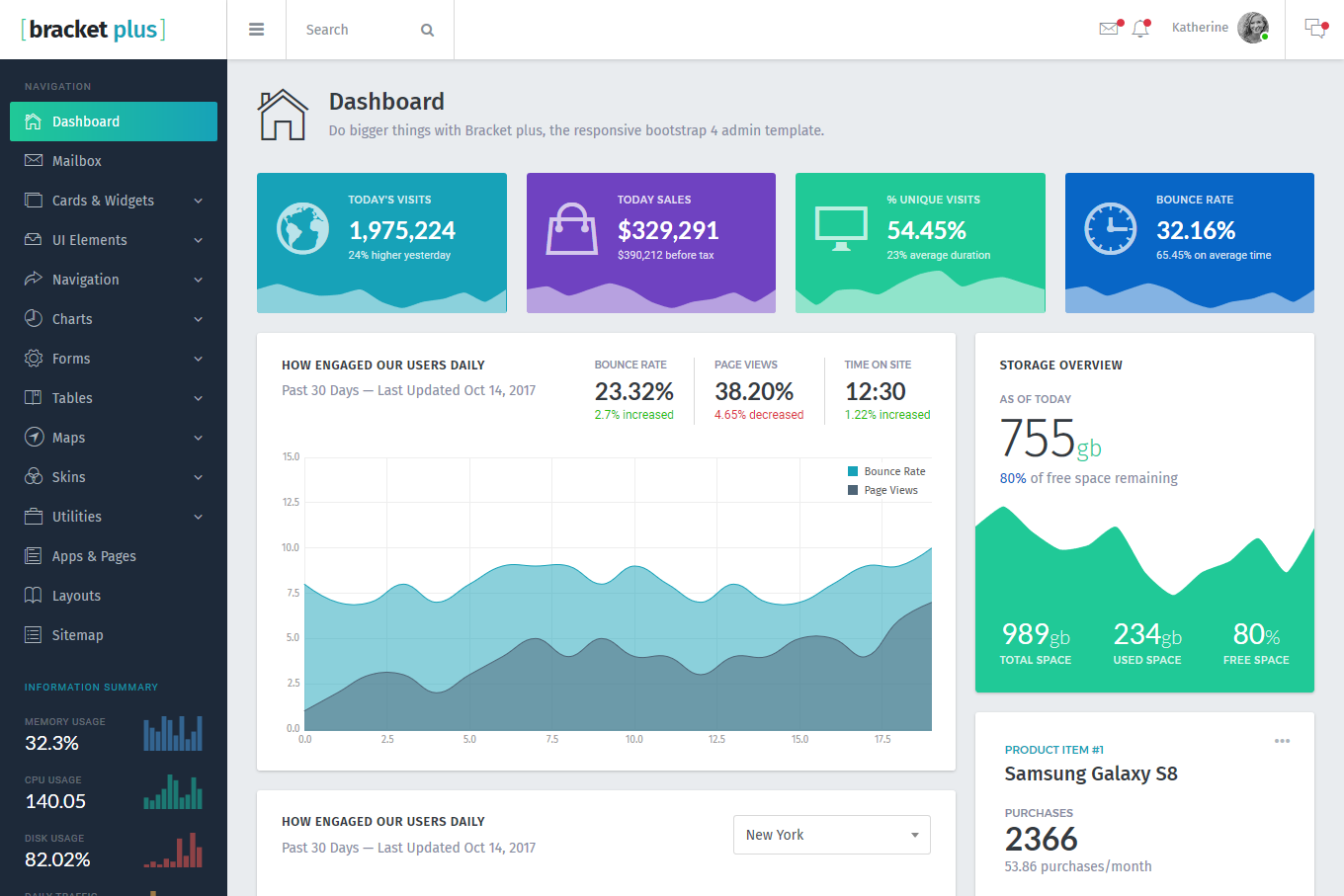1344x896 pixels.
Task: Click the three-dot menu on product card
Action: (1282, 741)
